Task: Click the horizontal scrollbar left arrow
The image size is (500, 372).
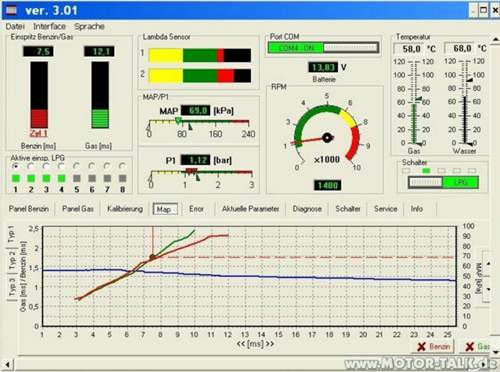Action: pyautogui.click(x=8, y=364)
